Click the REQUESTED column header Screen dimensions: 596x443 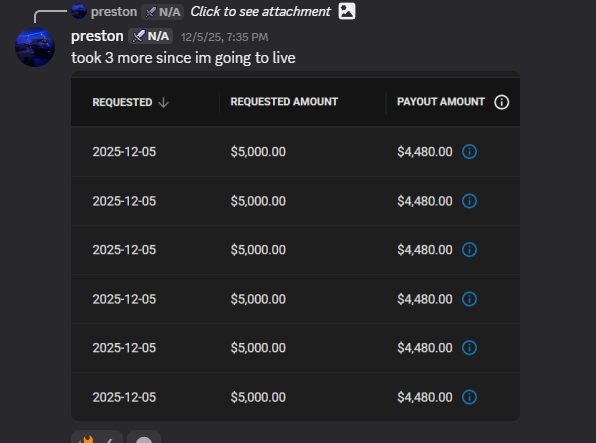click(122, 102)
